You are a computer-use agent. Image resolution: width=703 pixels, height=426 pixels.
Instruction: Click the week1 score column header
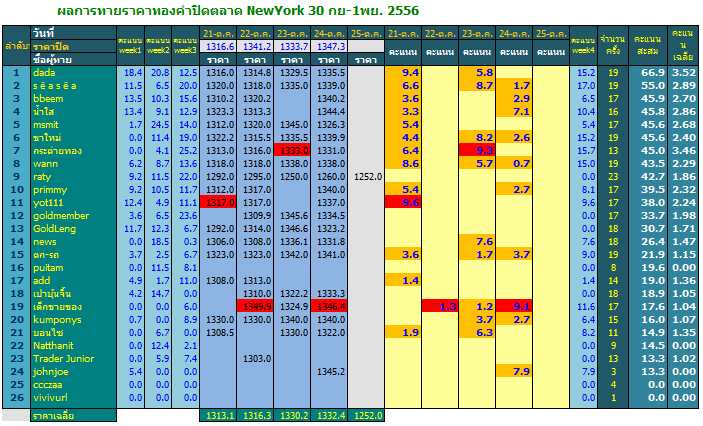[130, 46]
